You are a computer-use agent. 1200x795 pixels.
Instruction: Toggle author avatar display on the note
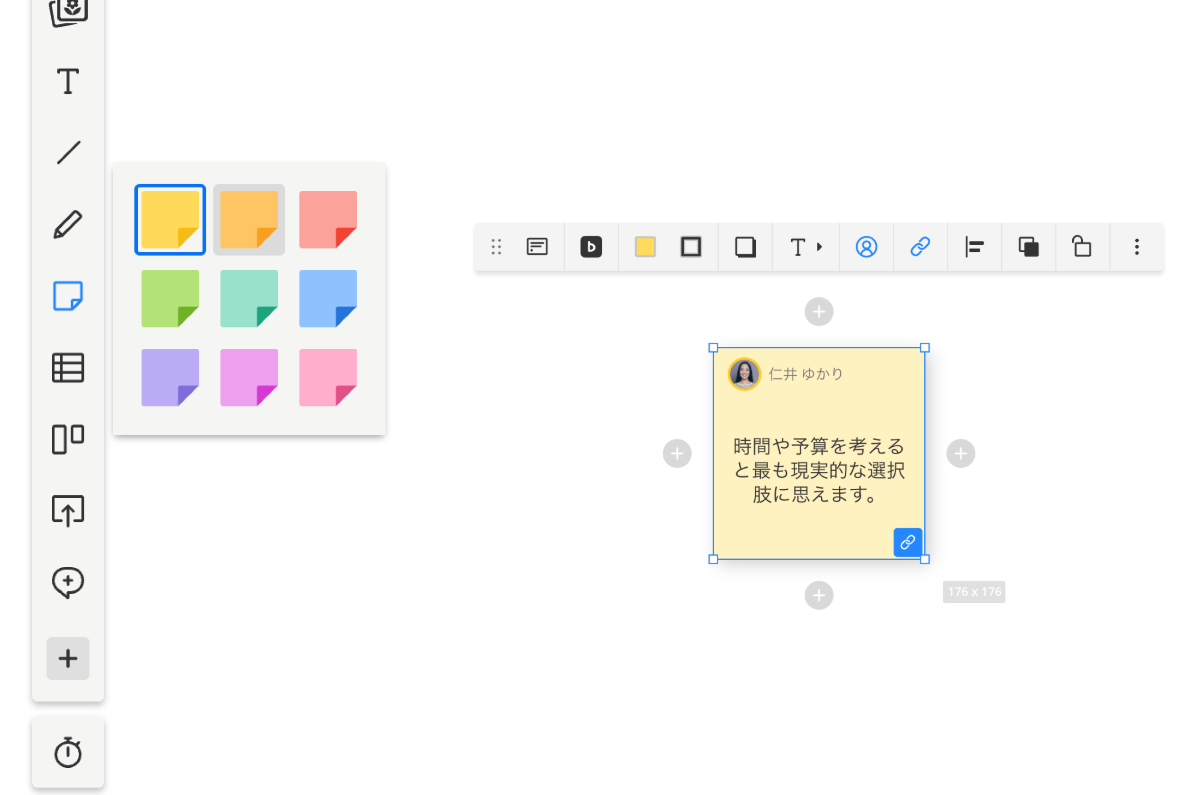[866, 246]
